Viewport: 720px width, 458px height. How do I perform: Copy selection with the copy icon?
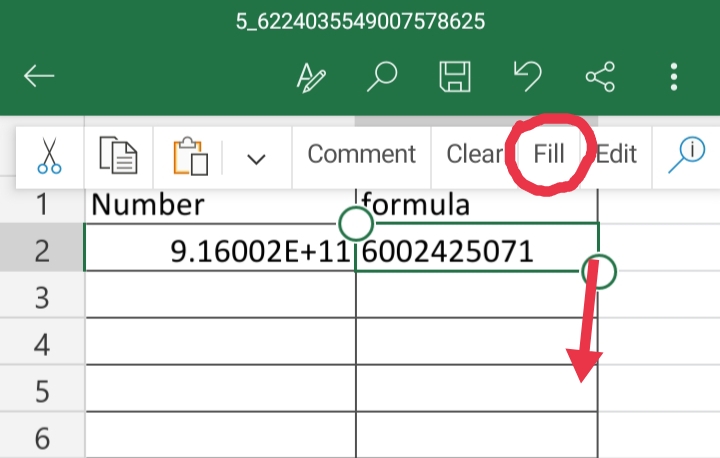tap(118, 155)
